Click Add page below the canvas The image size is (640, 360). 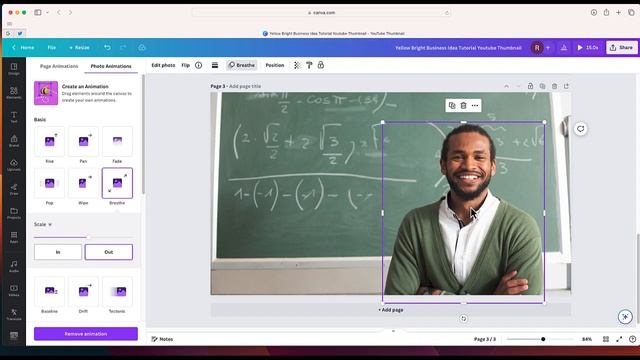coord(391,310)
